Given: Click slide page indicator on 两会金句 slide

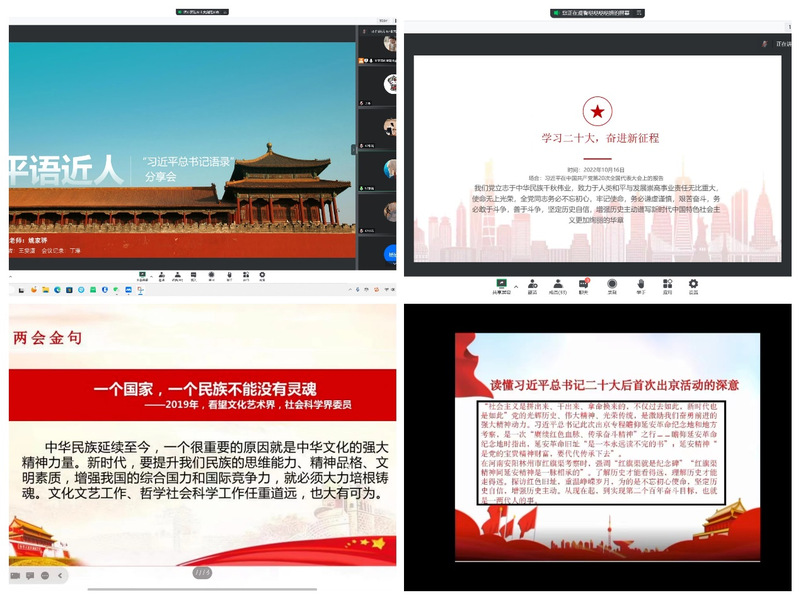Looking at the screenshot, I should click(201, 573).
